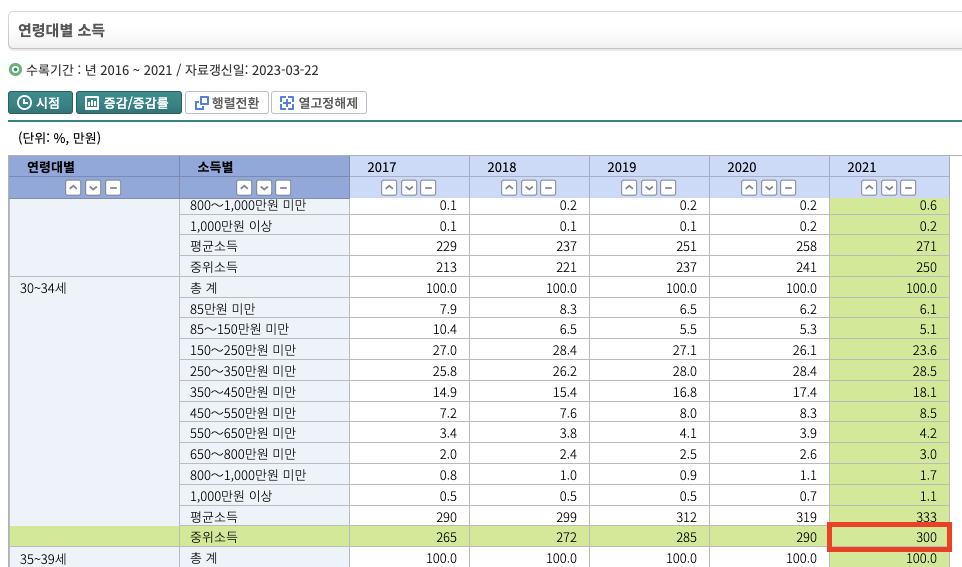Click 2018 value 272 in 중위소득 row
This screenshot has width=962, height=567.
click(x=529, y=537)
